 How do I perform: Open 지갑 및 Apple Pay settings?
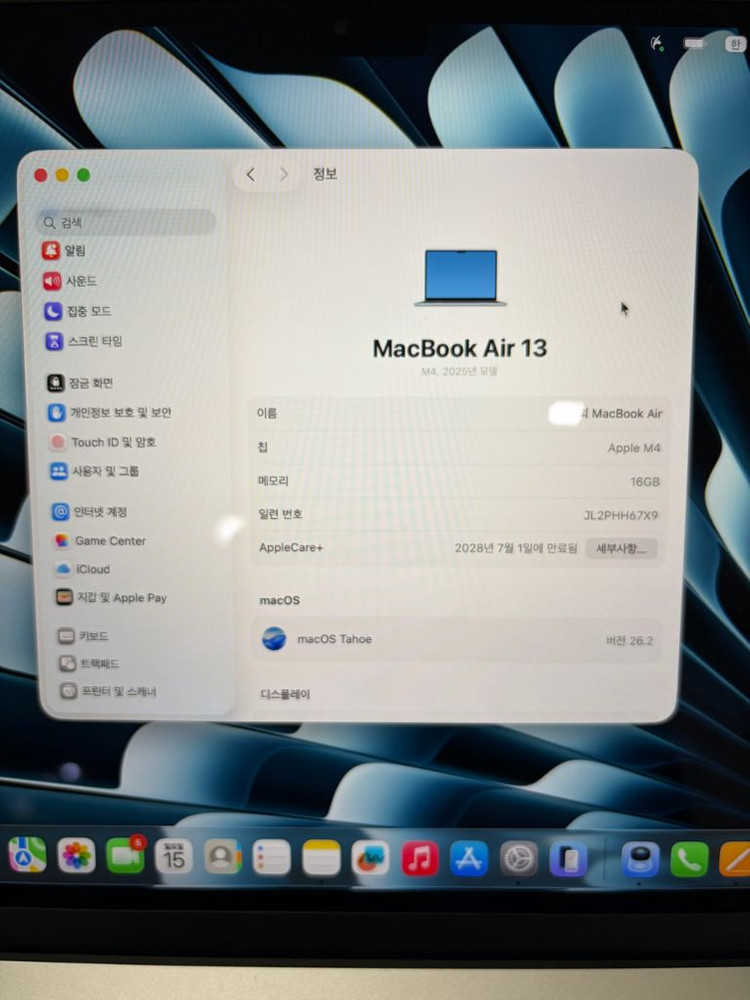[x=112, y=598]
